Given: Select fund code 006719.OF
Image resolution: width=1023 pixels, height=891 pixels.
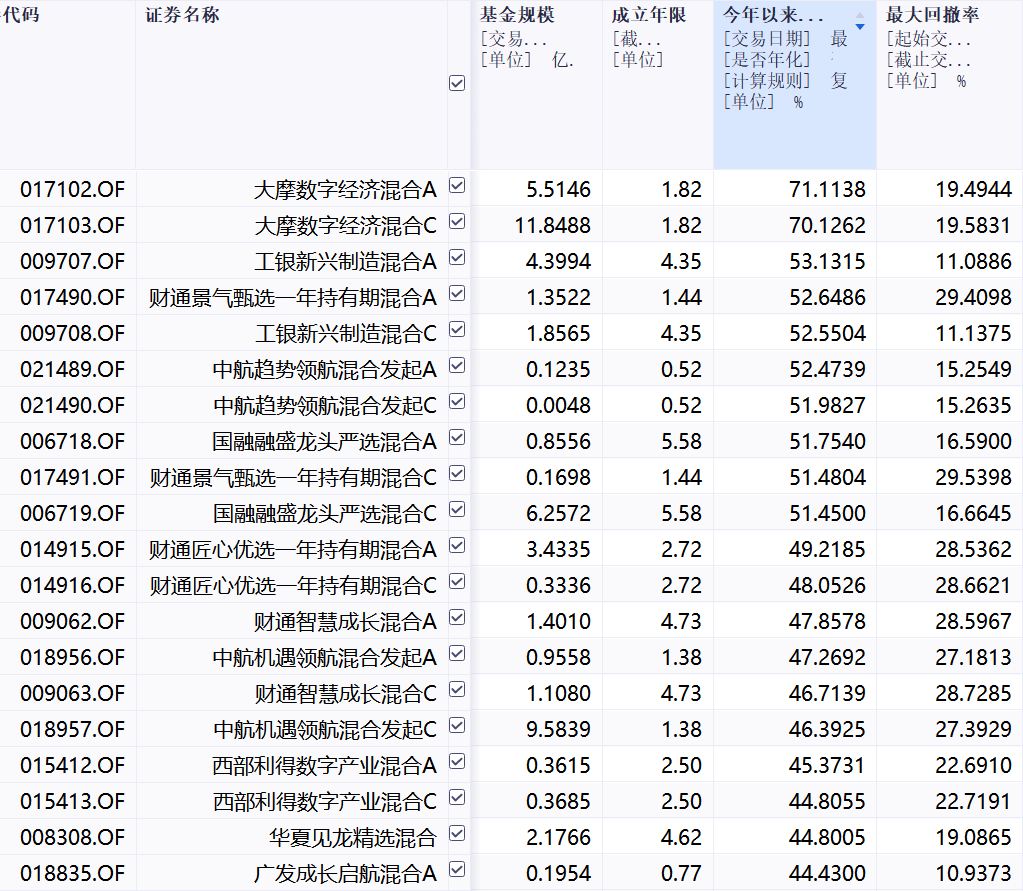Looking at the screenshot, I should click(72, 513).
